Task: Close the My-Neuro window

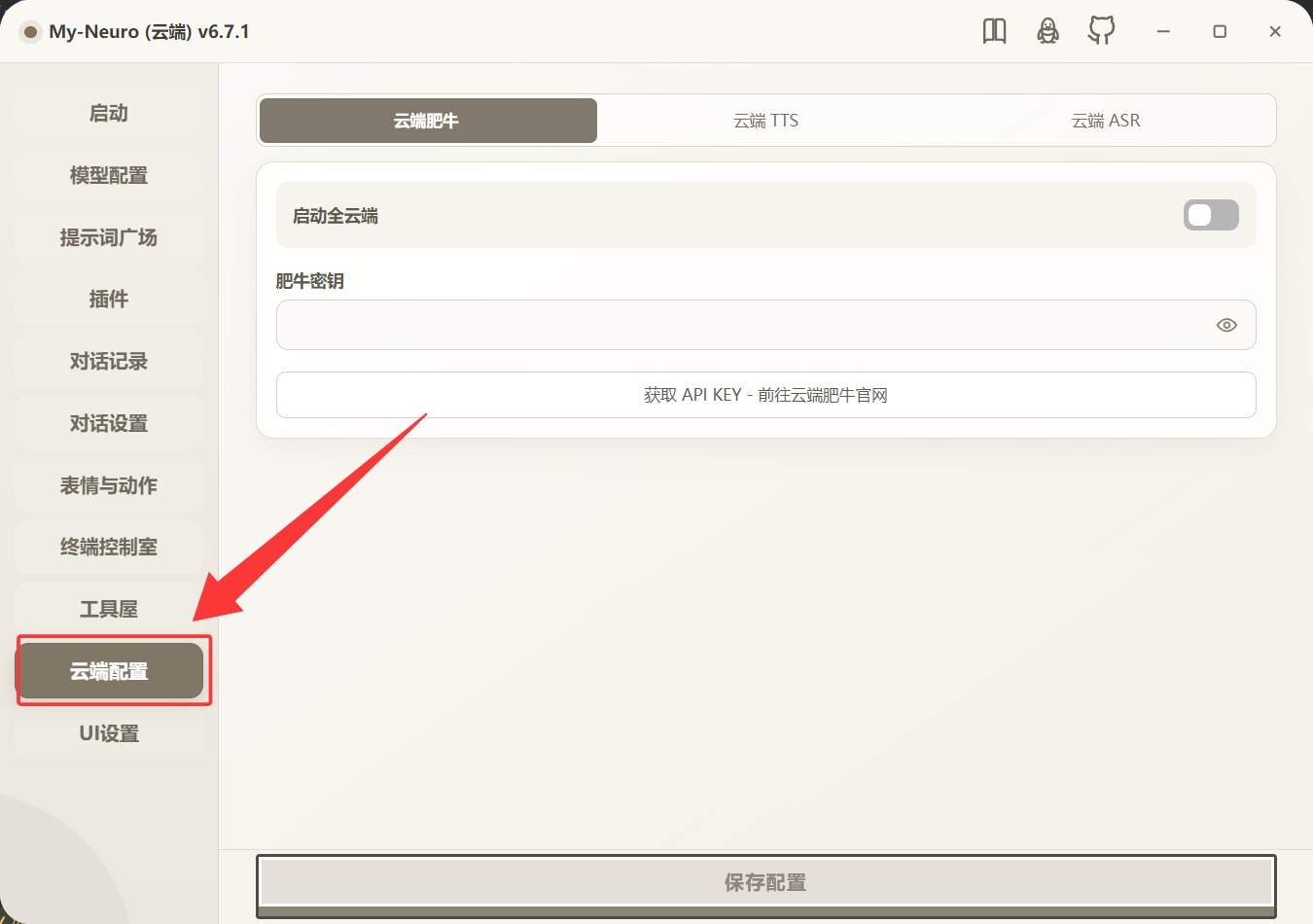Action: point(1275,31)
